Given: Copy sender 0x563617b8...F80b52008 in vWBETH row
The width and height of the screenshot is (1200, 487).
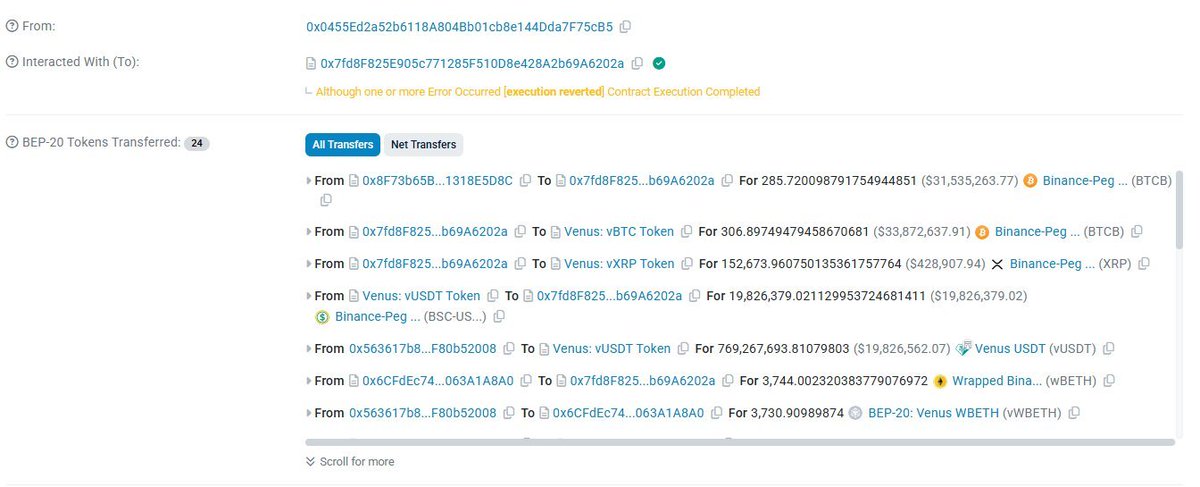Looking at the screenshot, I should 510,413.
